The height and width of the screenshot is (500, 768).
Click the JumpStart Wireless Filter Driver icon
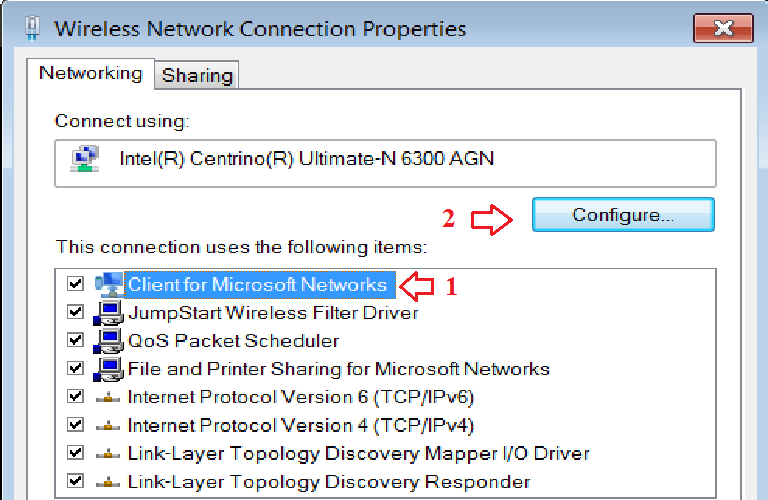tap(109, 313)
